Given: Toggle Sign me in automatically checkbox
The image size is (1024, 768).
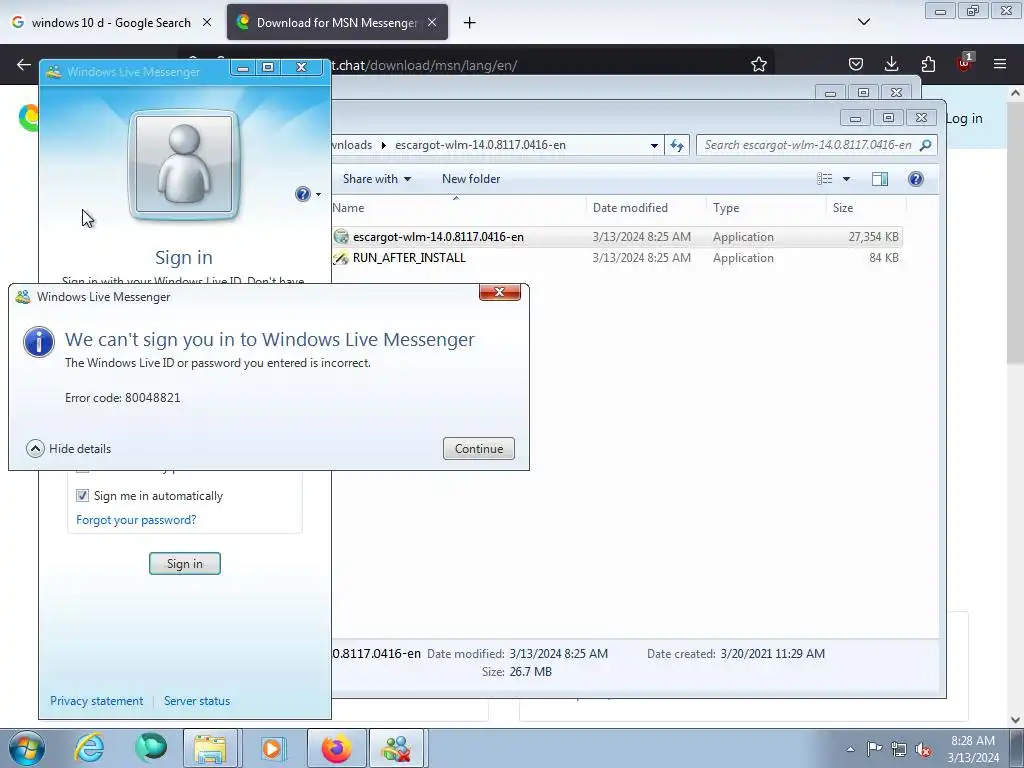Looking at the screenshot, I should pos(82,496).
